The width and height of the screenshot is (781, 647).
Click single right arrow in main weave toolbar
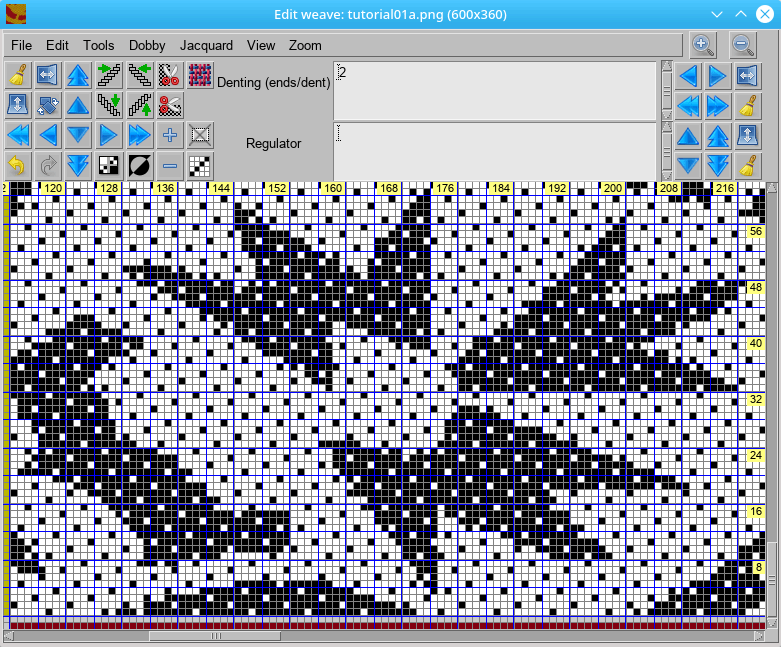pos(109,135)
